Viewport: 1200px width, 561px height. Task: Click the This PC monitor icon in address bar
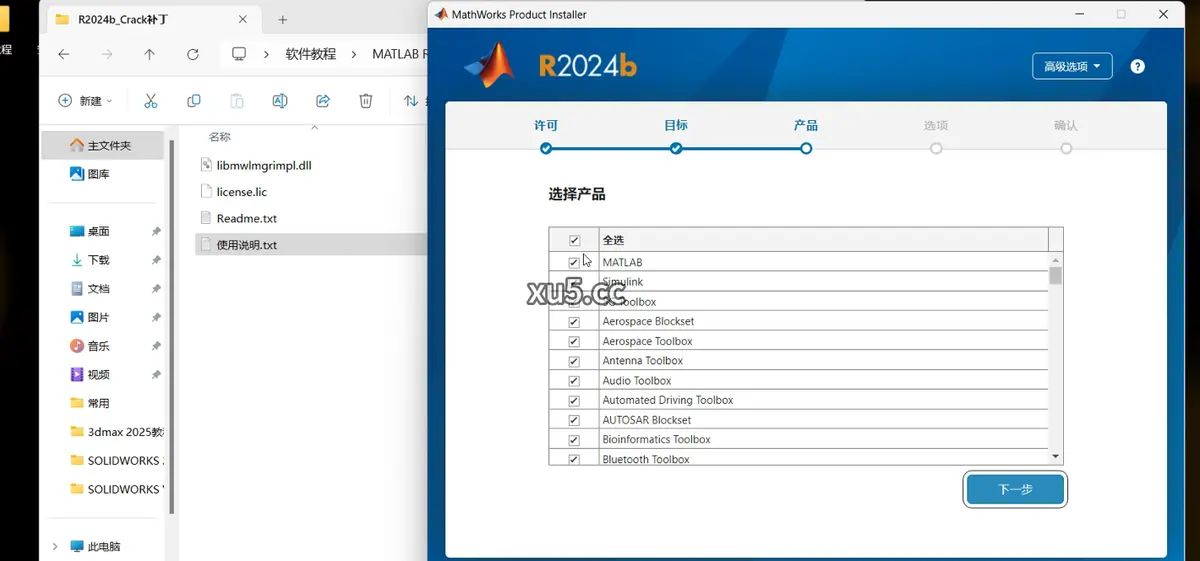239,54
